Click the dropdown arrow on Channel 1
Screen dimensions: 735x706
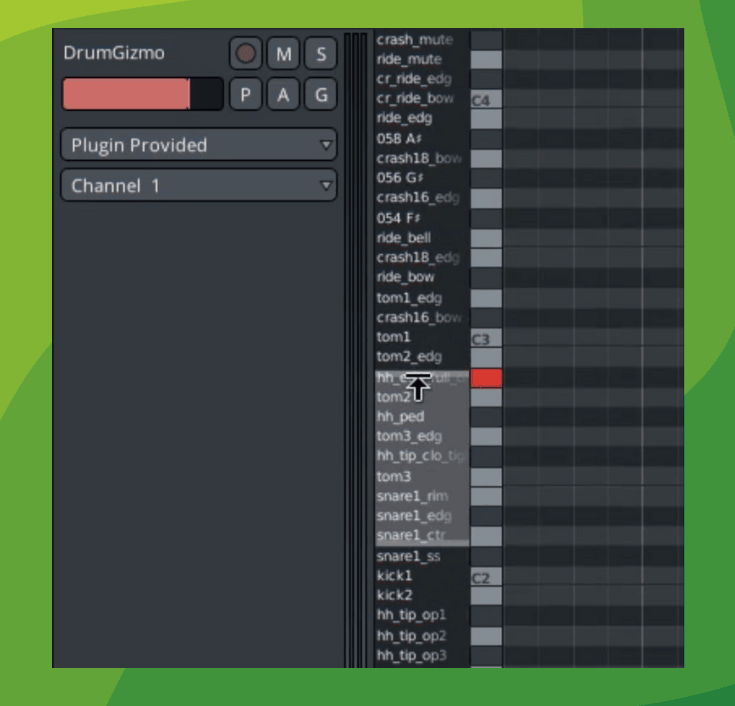coord(324,186)
